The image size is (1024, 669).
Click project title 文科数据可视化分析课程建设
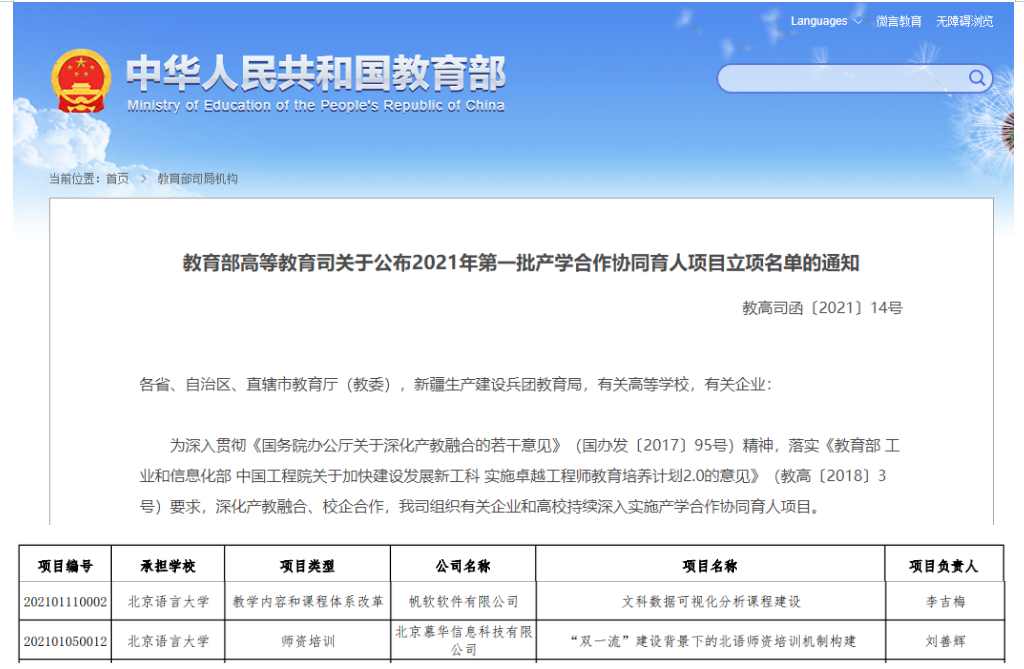pos(713,601)
